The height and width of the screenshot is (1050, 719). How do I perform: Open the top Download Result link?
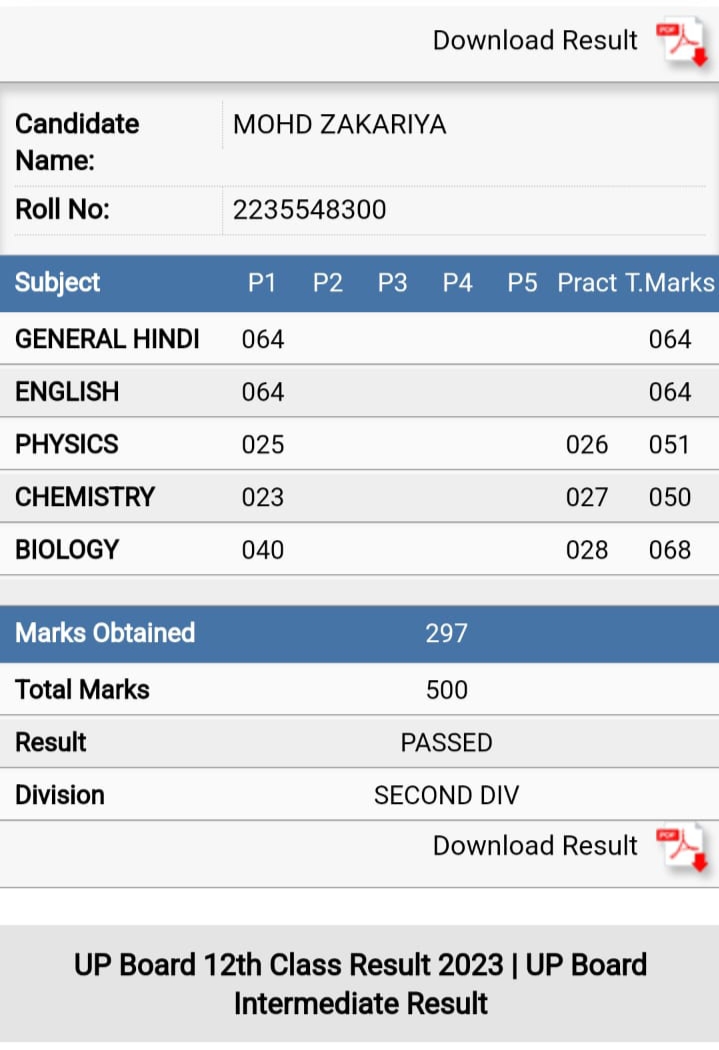click(535, 41)
